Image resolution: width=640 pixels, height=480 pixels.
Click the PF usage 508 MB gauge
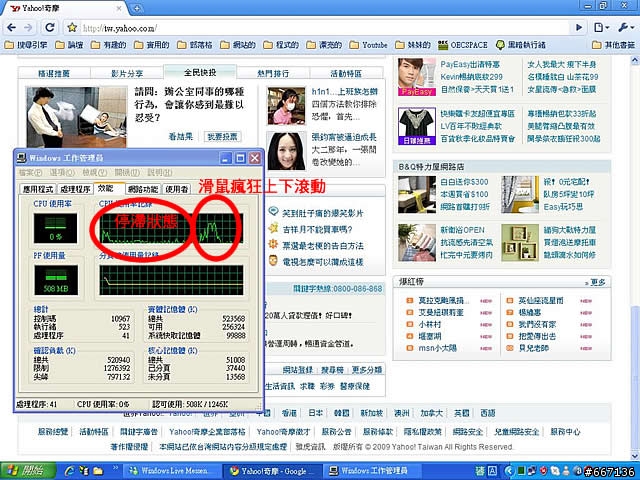pos(56,280)
